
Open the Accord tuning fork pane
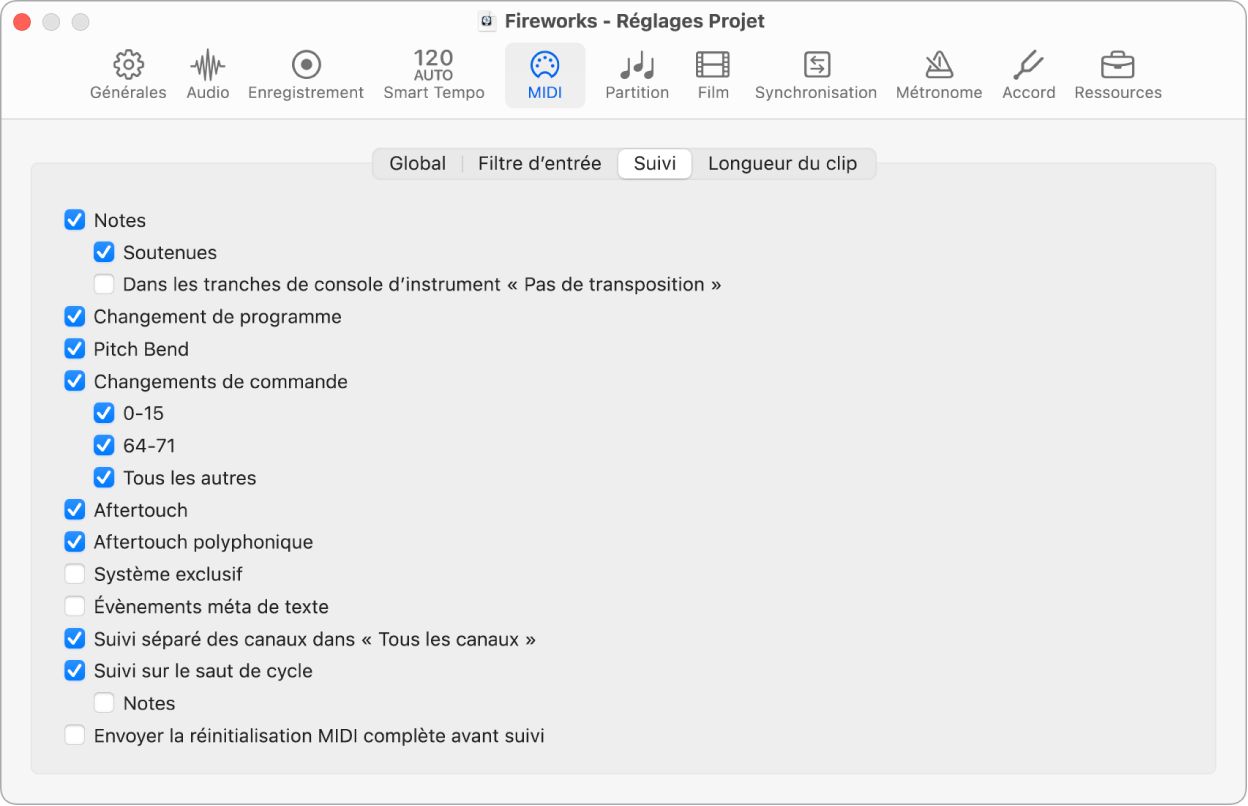pyautogui.click(x=1029, y=76)
